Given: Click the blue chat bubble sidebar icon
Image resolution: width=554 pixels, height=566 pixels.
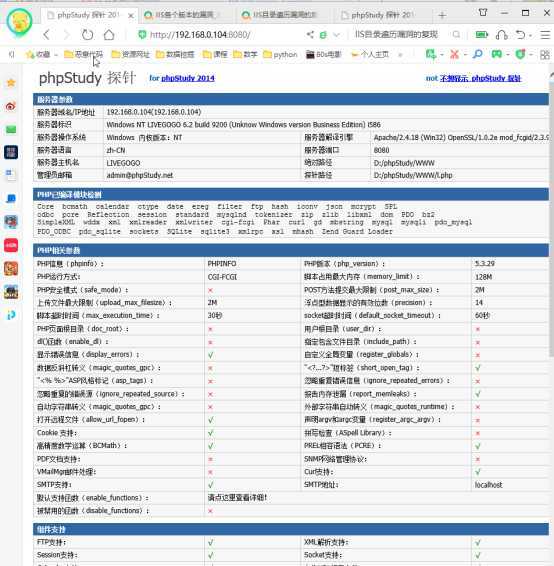Looking at the screenshot, I should tap(11, 199).
